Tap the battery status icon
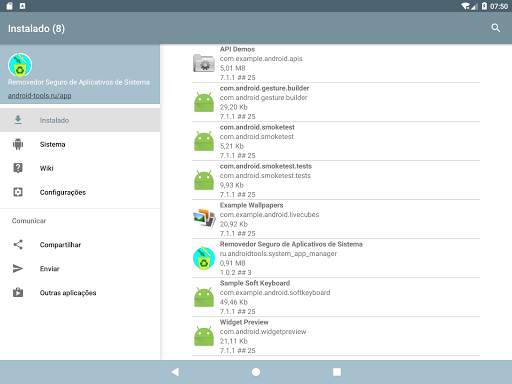Viewport: 512px width, 384px height. point(484,6)
